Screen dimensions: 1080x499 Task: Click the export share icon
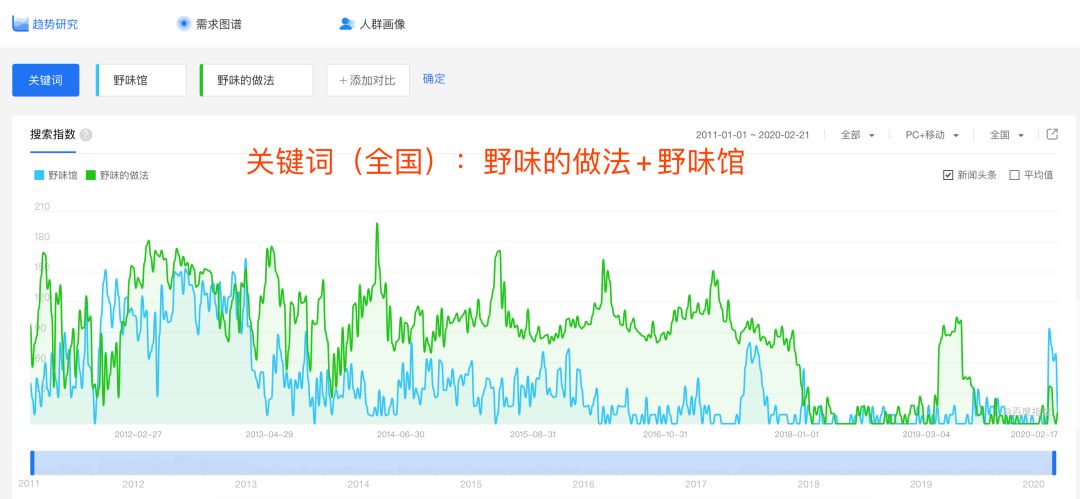click(1052, 134)
